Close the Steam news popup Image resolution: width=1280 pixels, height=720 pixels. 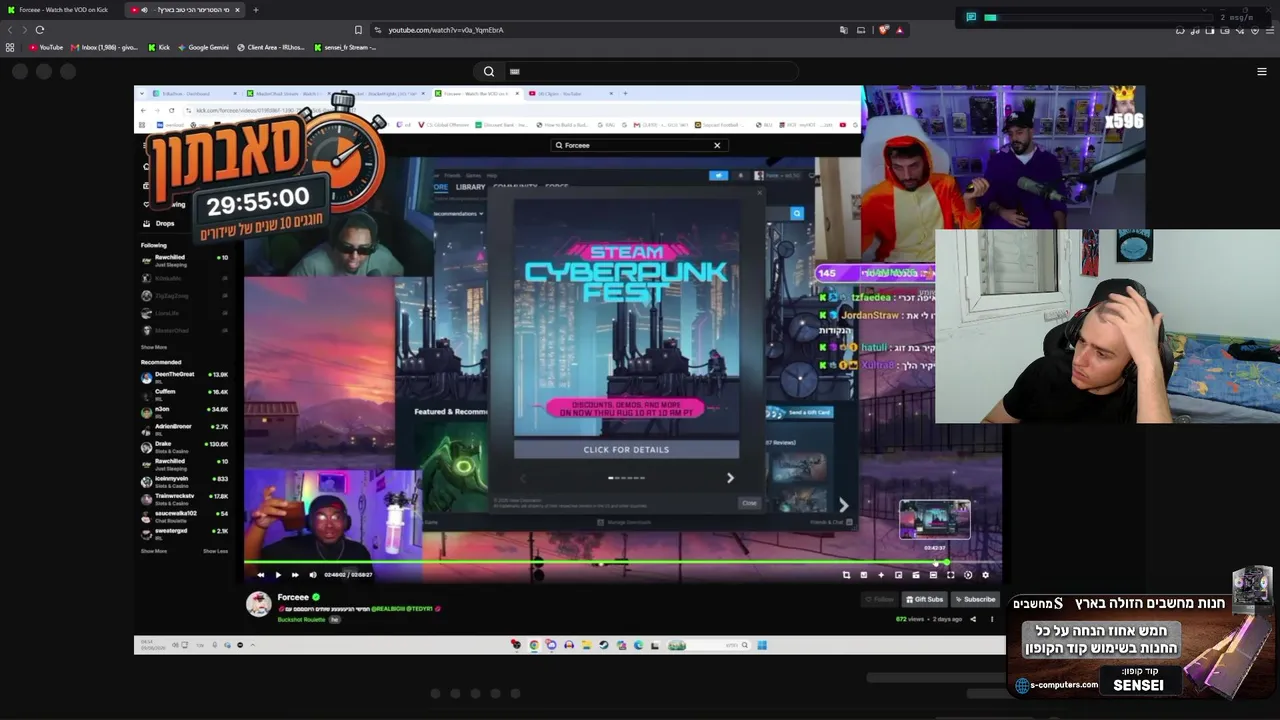750,503
